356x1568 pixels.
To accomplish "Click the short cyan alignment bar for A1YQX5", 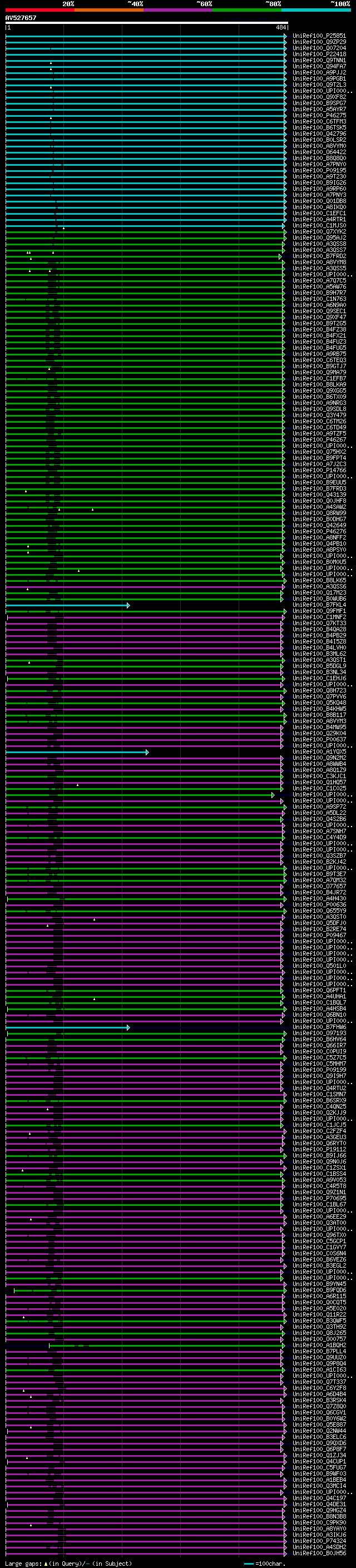I will pyautogui.click(x=77, y=753).
